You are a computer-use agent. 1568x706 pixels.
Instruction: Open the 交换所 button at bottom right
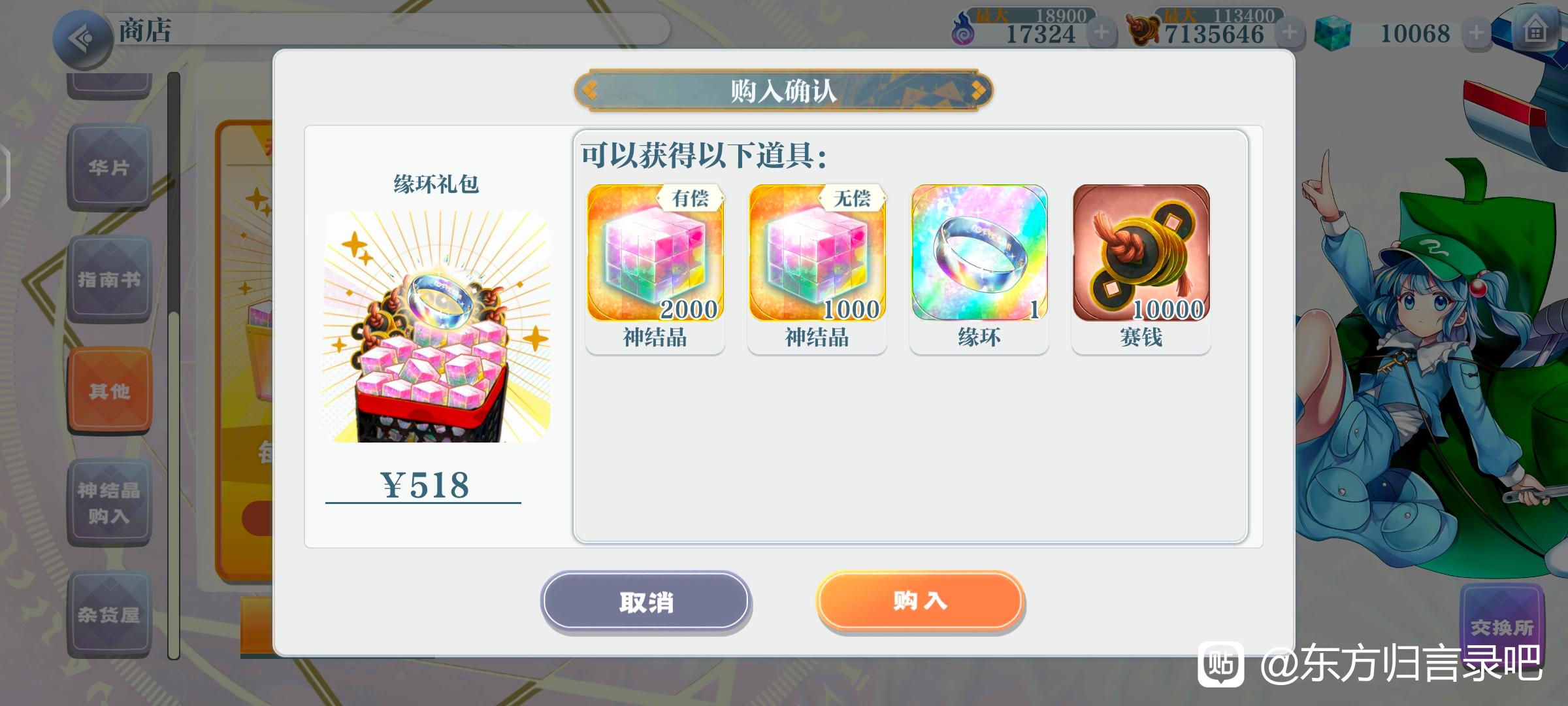click(1502, 627)
